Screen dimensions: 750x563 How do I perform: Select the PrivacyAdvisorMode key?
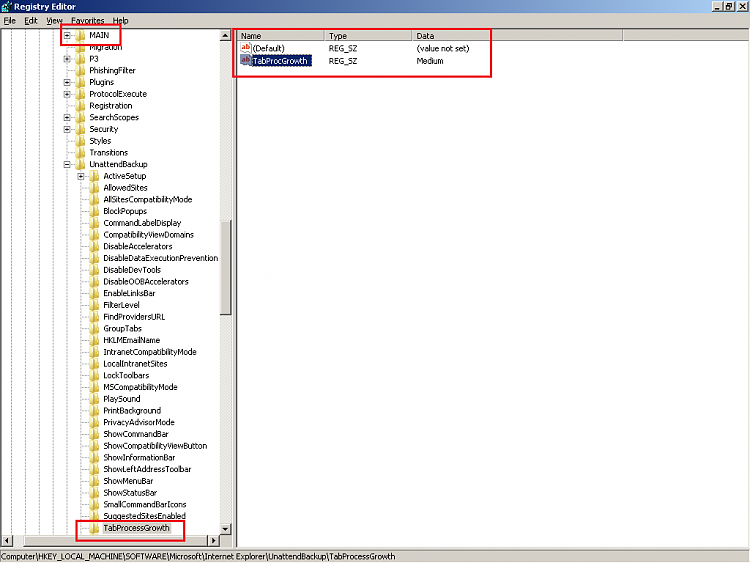[139, 422]
